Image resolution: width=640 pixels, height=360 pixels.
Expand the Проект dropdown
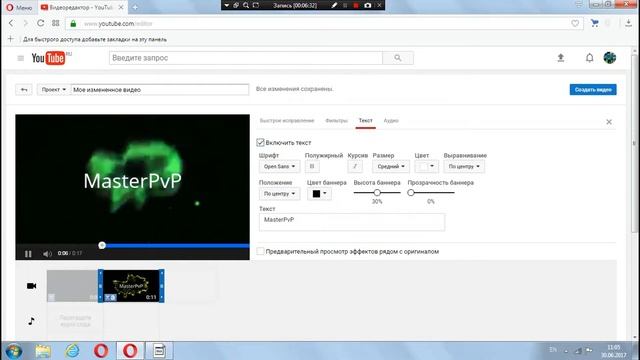pos(53,89)
